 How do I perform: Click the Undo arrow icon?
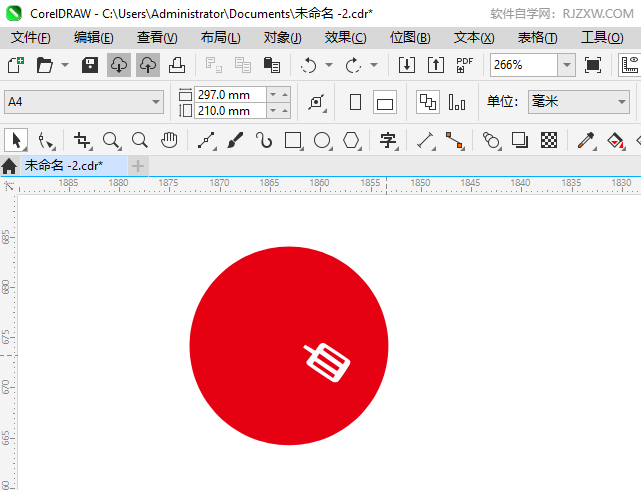(x=309, y=65)
